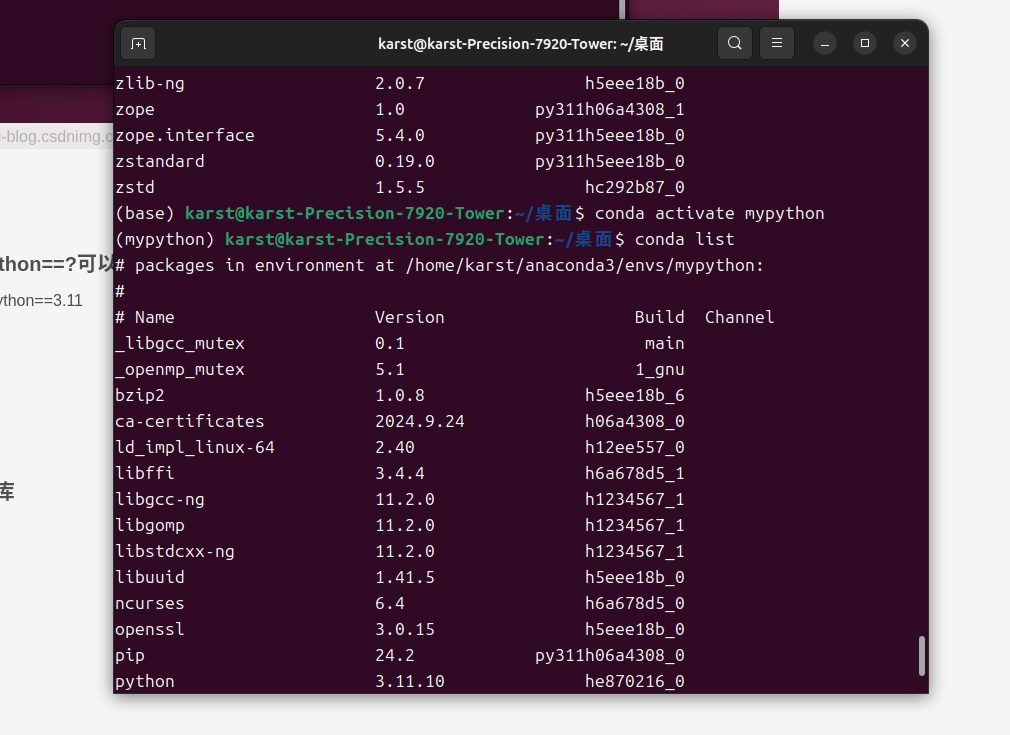Click build string 'hc292b87_0'
This screenshot has height=735, width=1010.
click(634, 187)
